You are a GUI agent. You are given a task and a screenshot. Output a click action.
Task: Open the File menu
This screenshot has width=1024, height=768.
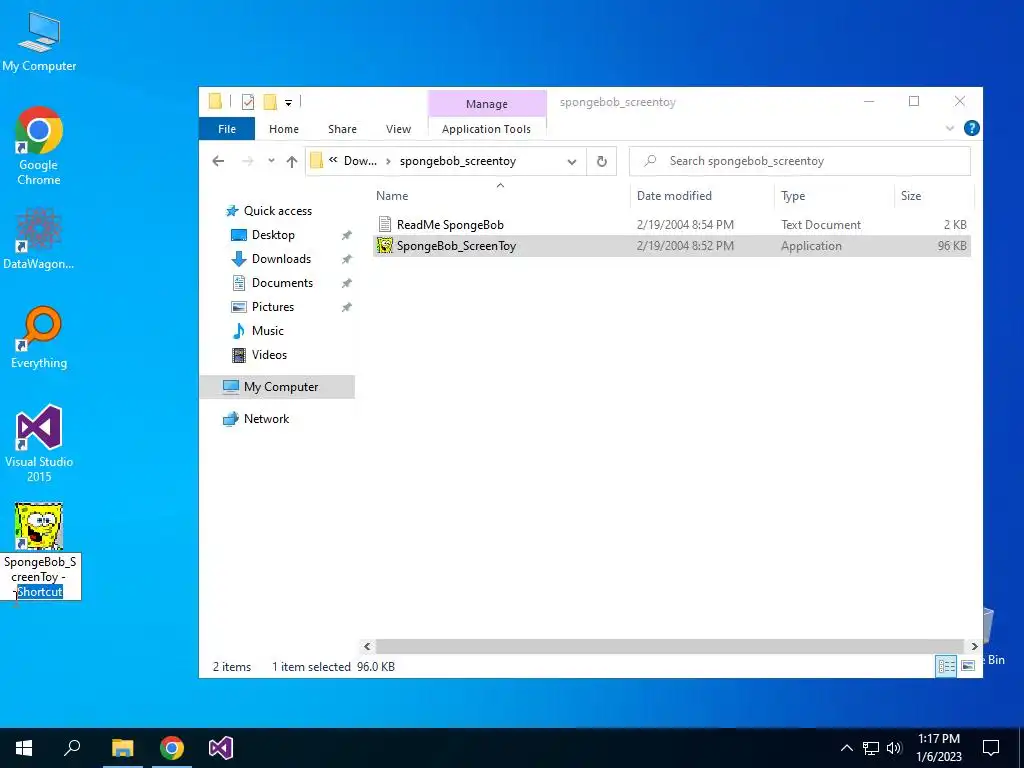227,129
